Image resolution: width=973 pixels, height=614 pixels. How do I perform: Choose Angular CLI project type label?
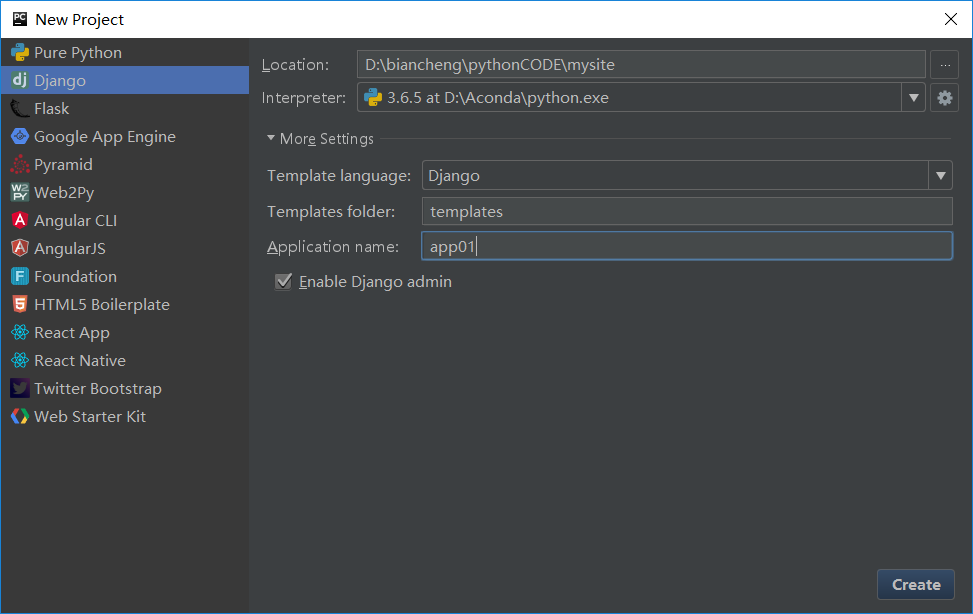[76, 220]
